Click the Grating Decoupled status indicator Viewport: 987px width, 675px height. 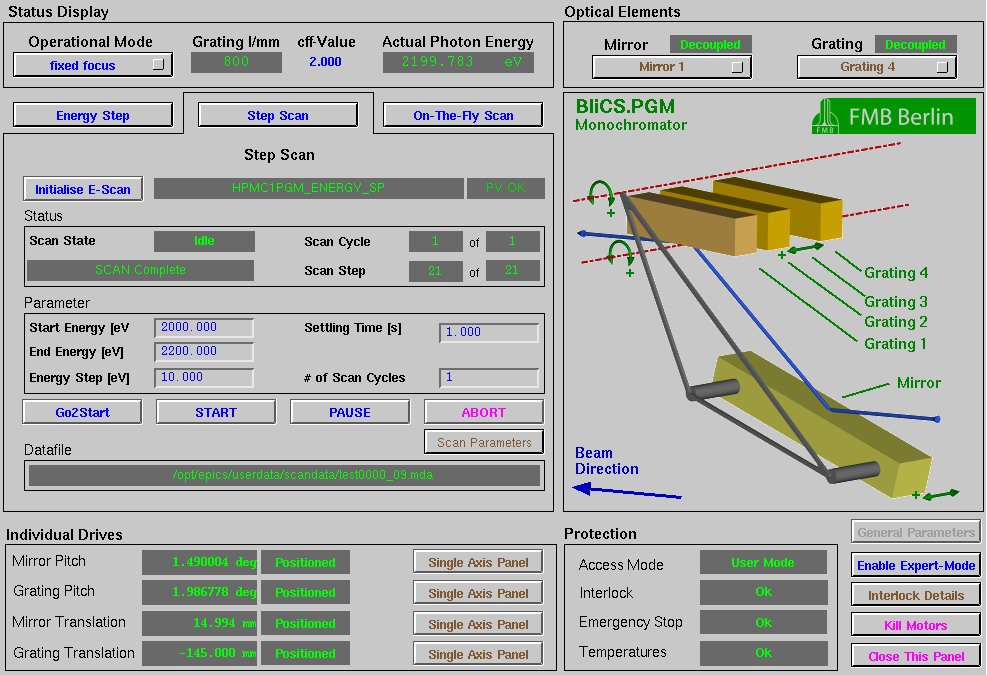coord(915,45)
